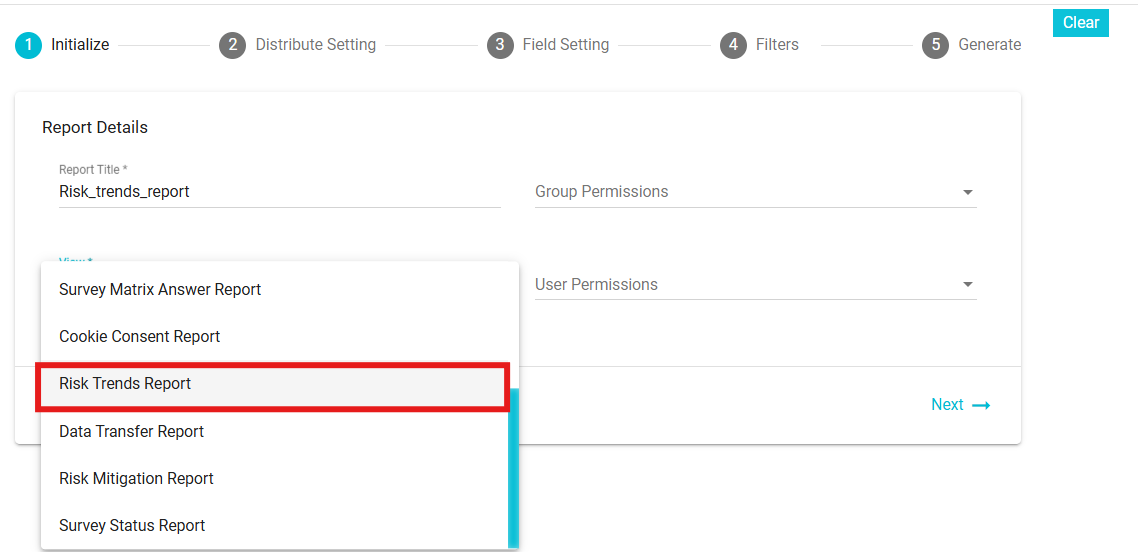Go to Distribute Setting step label

[x=316, y=45]
